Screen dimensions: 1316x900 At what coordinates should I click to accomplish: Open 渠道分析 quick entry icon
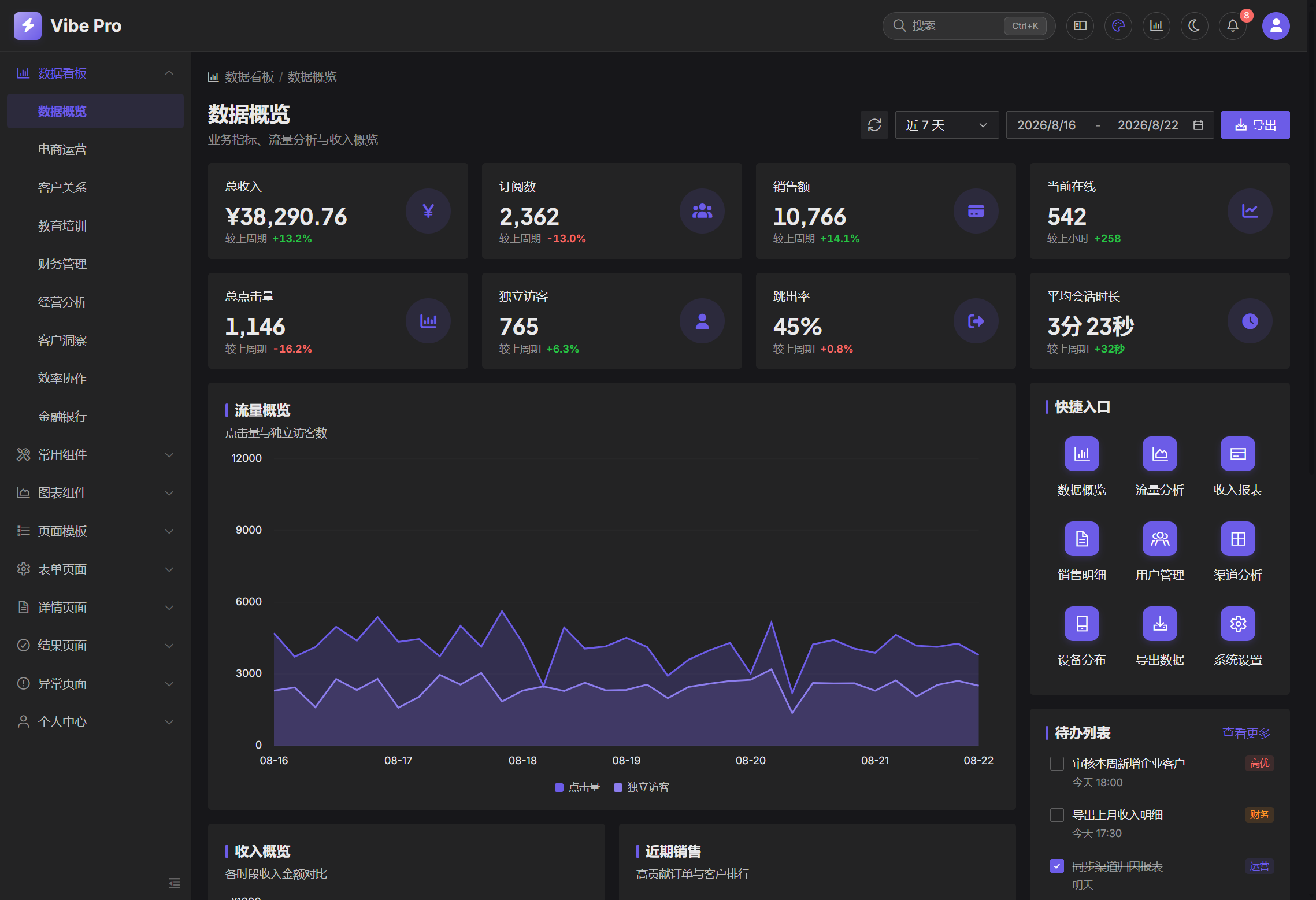point(1237,539)
